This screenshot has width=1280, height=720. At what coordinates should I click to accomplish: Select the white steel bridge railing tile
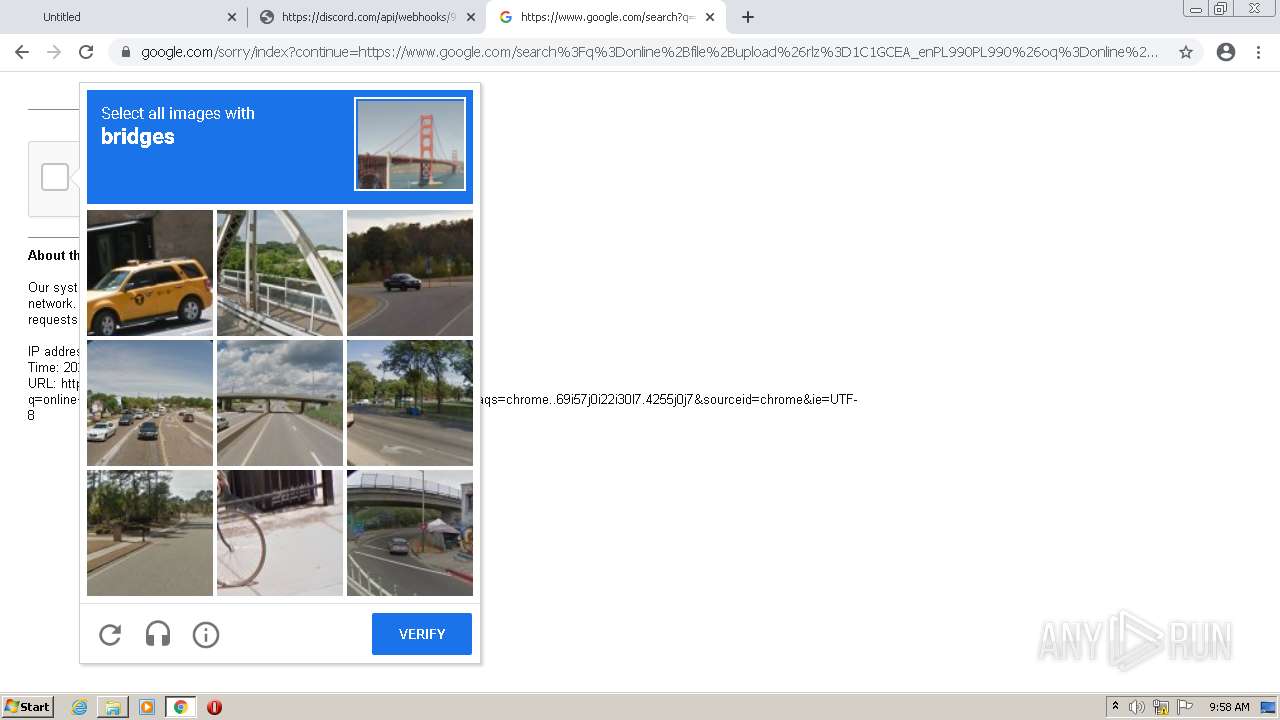(280, 273)
